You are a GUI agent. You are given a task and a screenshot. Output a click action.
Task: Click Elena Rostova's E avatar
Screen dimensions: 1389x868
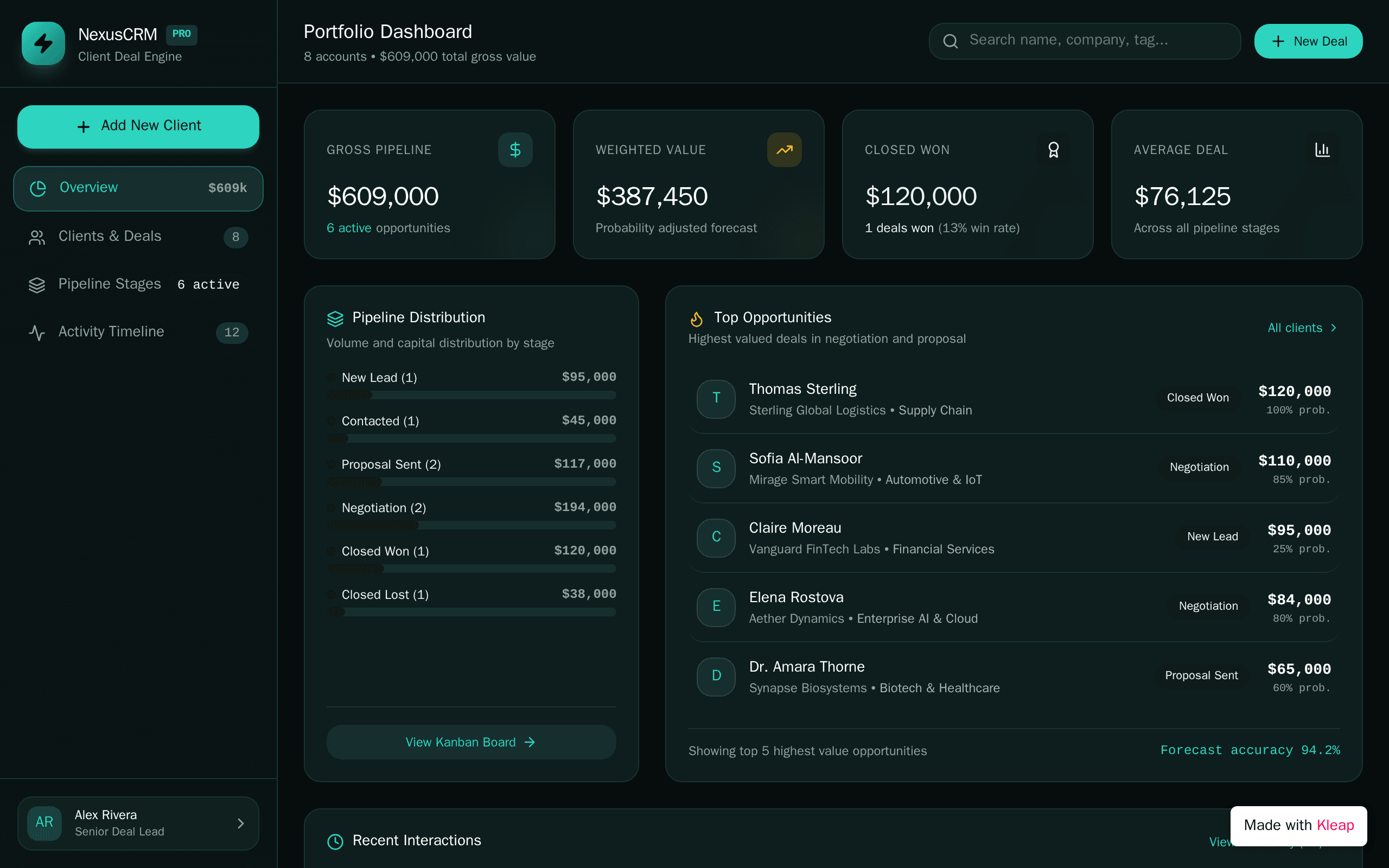click(716, 607)
